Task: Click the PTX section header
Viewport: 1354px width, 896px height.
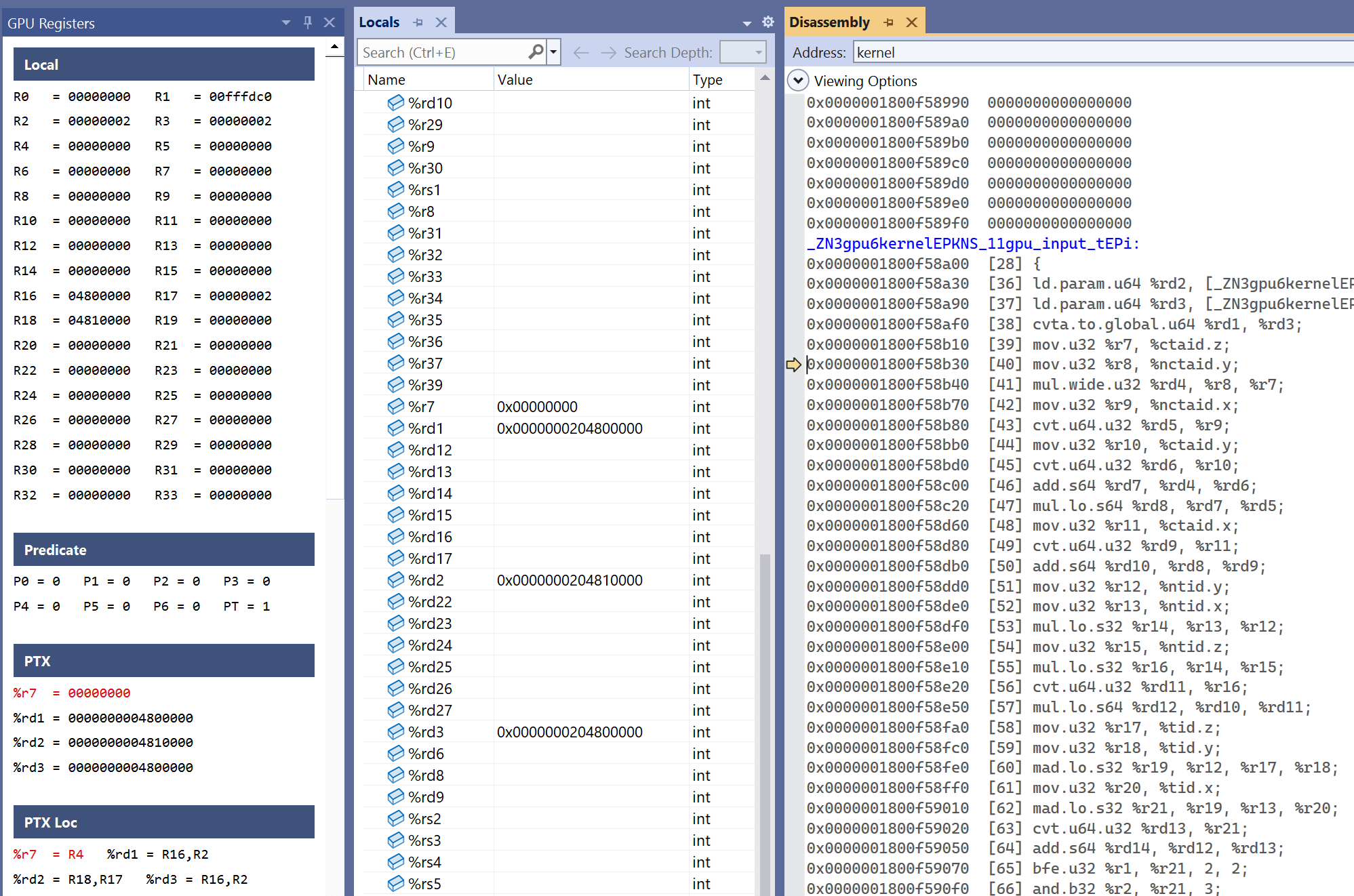Action: pyautogui.click(x=163, y=661)
